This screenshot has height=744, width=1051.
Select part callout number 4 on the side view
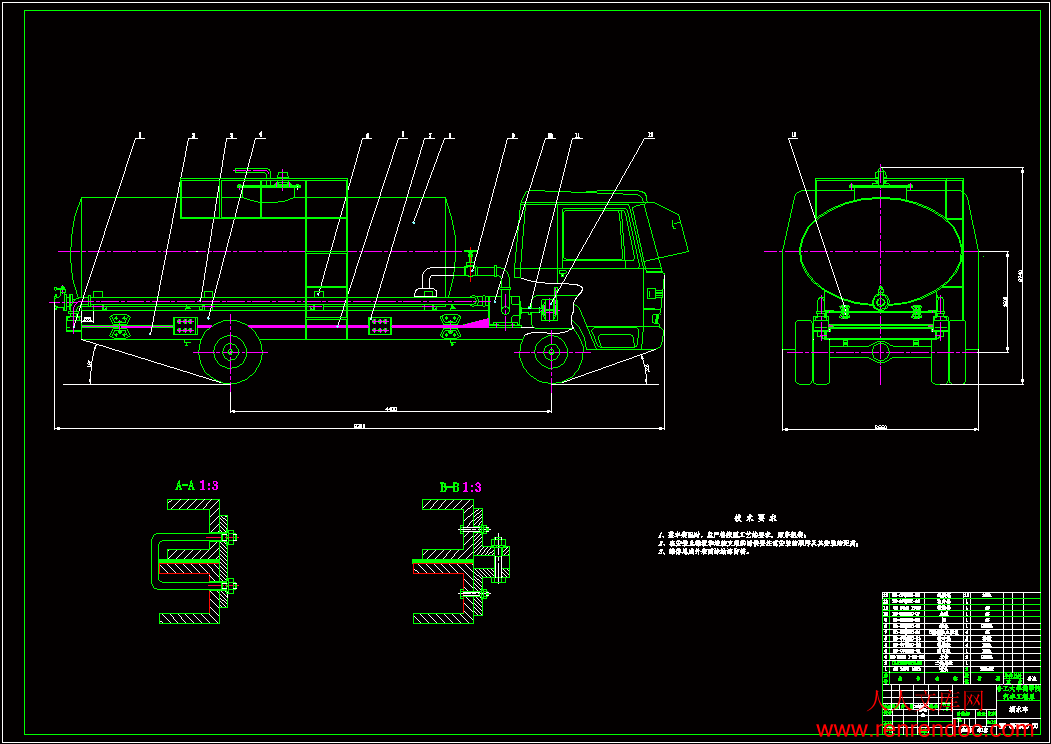[x=261, y=135]
